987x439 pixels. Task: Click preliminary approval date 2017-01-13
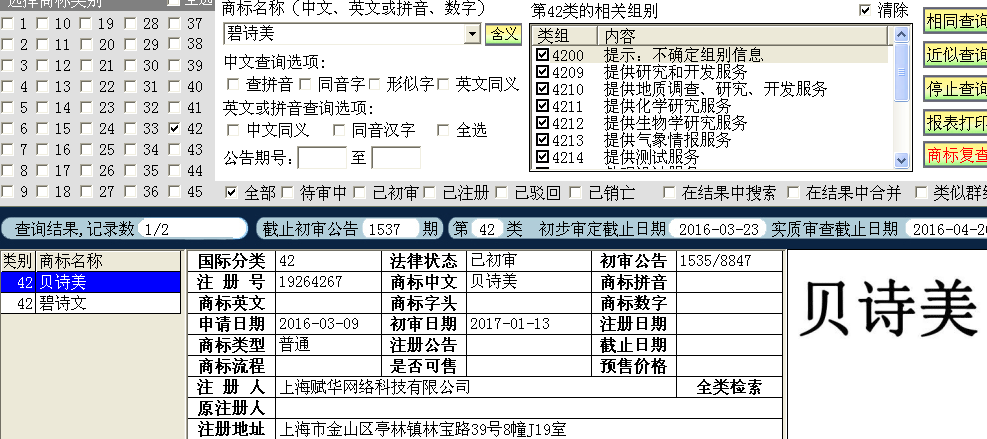[x=510, y=324]
